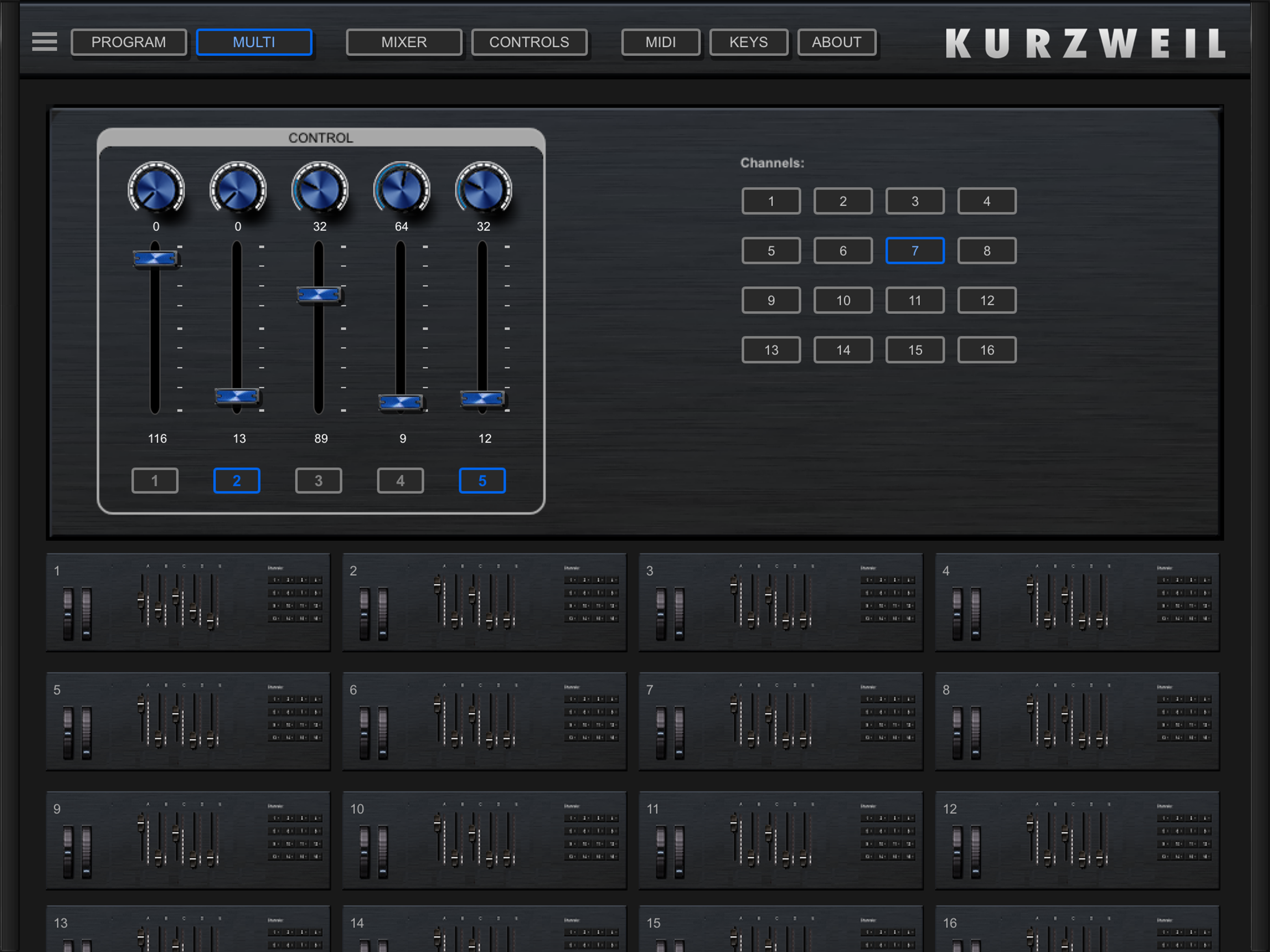
Task: Open channel 11 thumbnail panel
Action: (x=781, y=840)
